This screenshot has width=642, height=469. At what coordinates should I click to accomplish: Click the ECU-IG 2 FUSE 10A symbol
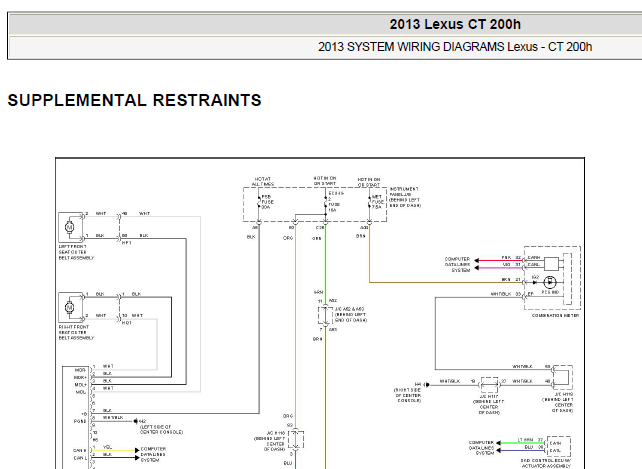pyautogui.click(x=326, y=204)
